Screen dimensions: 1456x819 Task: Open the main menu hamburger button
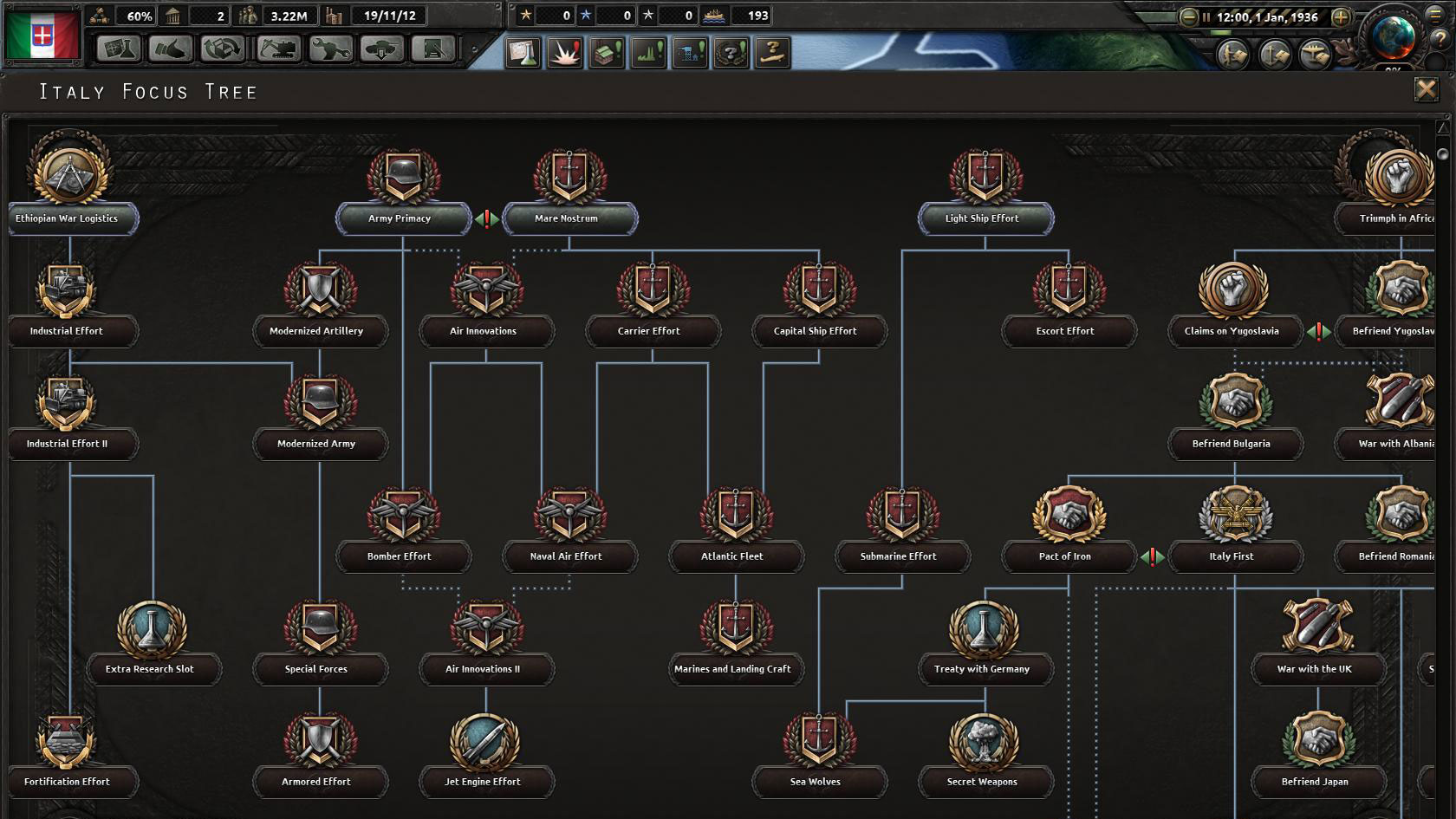coord(1435,13)
